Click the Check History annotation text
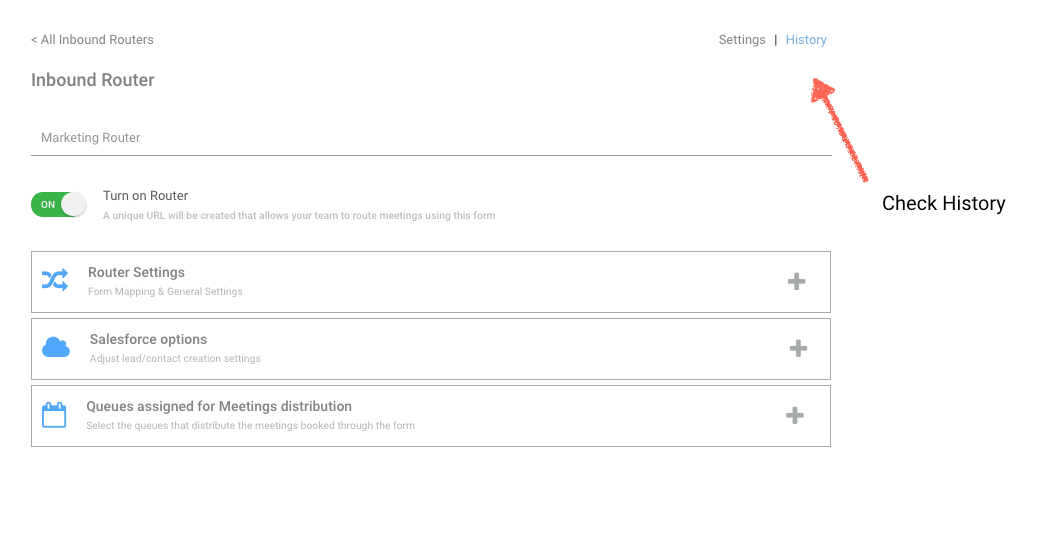Viewport: 1042px width, 557px height. tap(943, 203)
